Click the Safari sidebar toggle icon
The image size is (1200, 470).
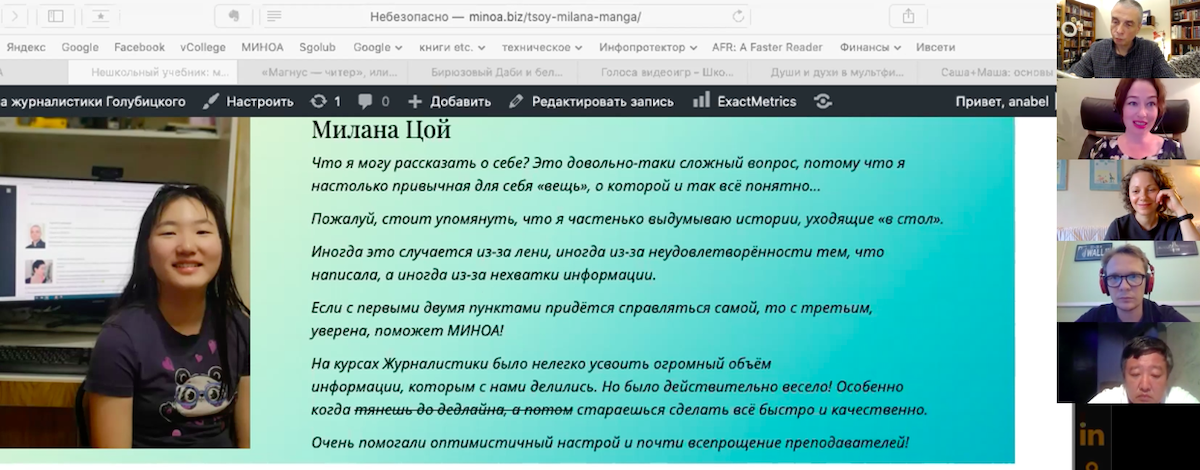(56, 16)
